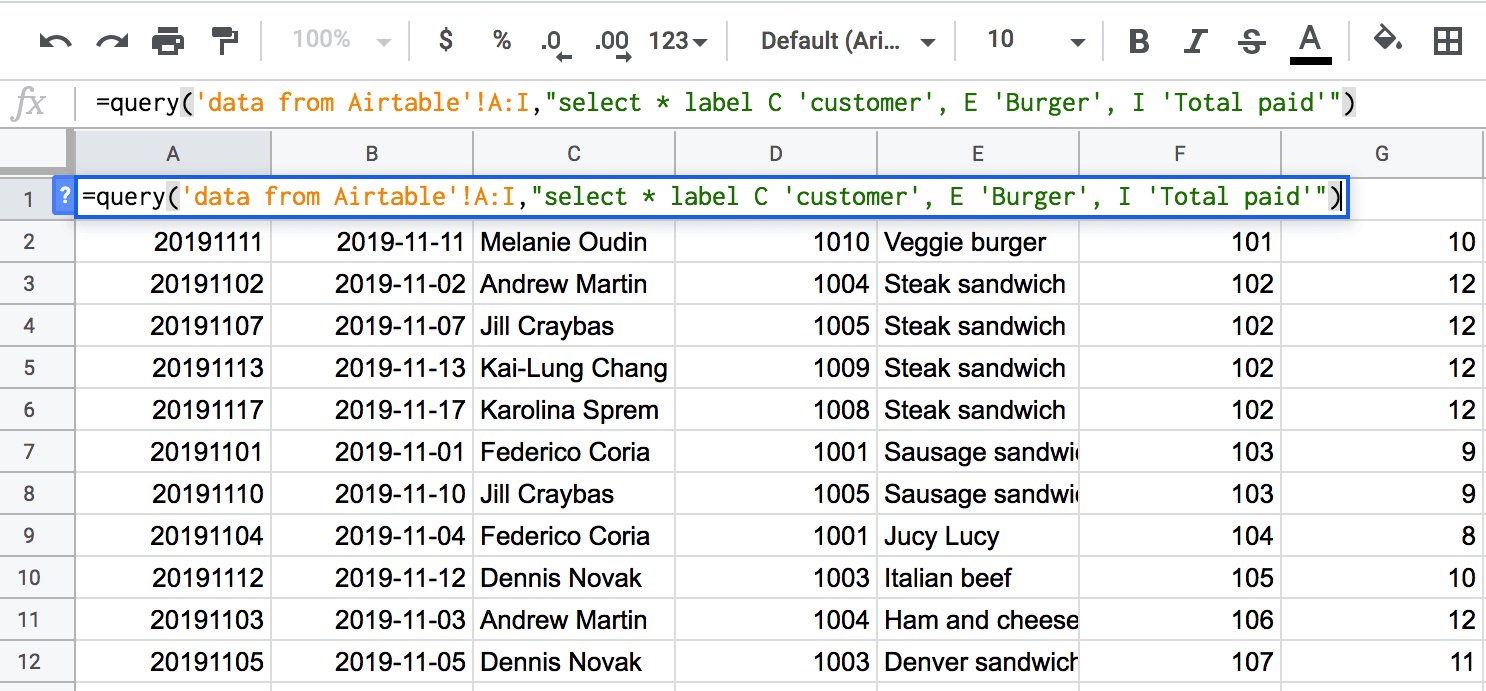Open the borders grid icon

point(1447,41)
